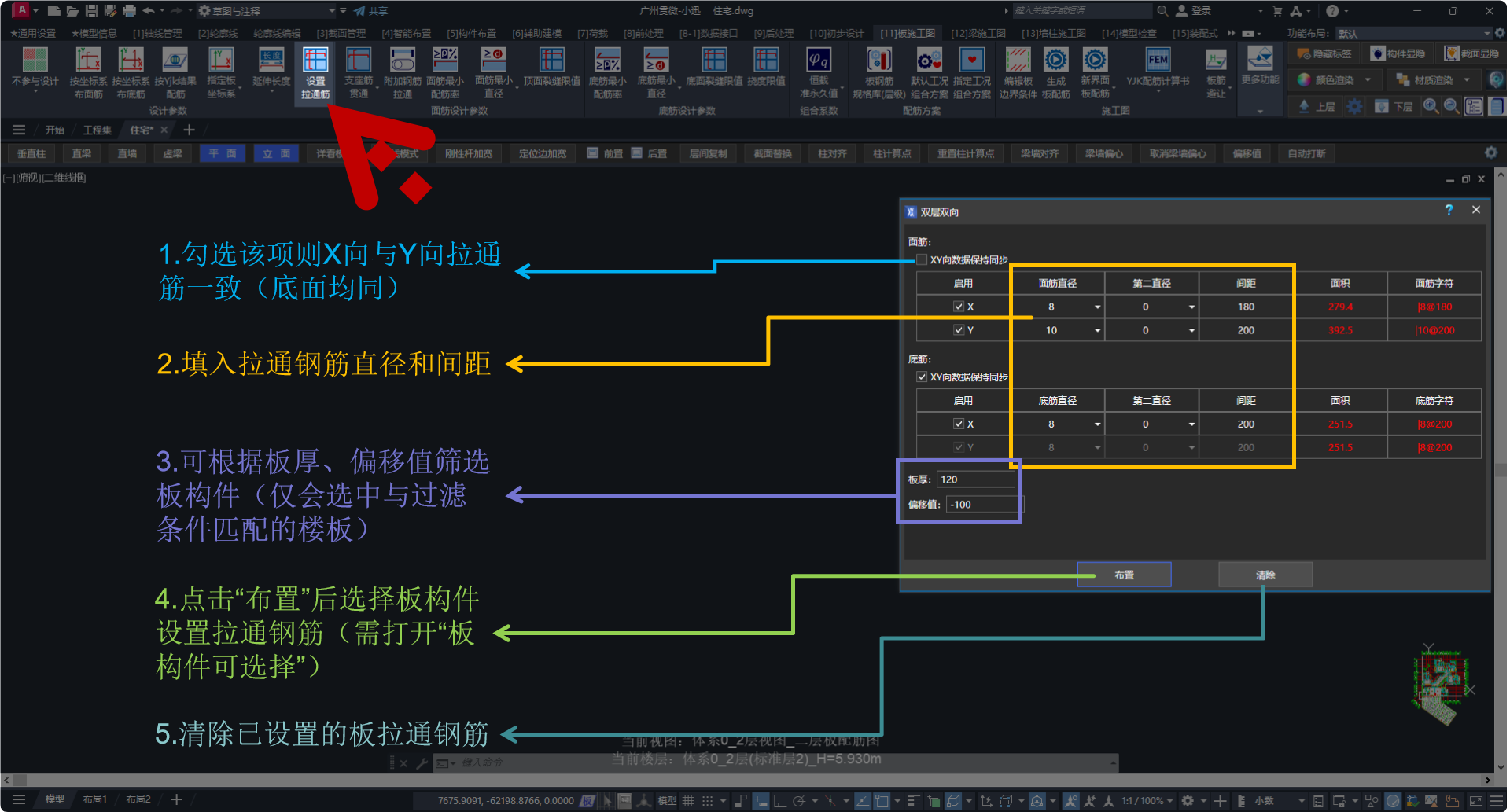
Task: Select the 按坐标系布面筋 tool
Action: click(x=88, y=72)
